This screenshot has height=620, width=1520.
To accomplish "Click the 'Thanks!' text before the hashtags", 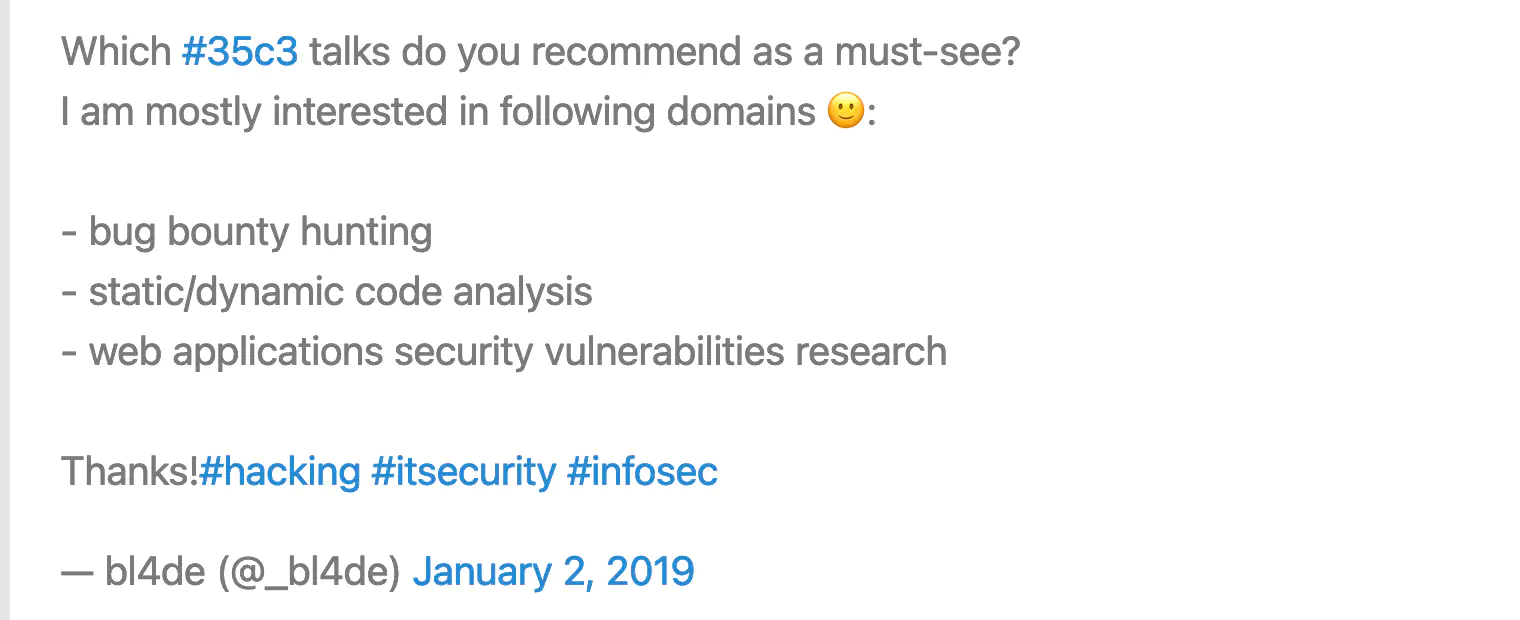I will pyautogui.click(x=130, y=471).
